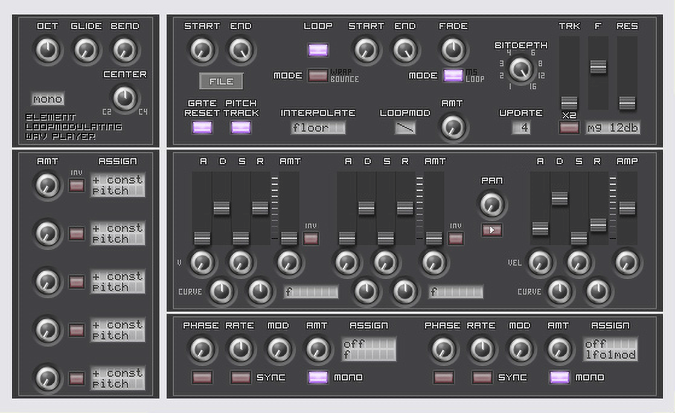Open the left envelope 'f' destination box

coord(311,292)
